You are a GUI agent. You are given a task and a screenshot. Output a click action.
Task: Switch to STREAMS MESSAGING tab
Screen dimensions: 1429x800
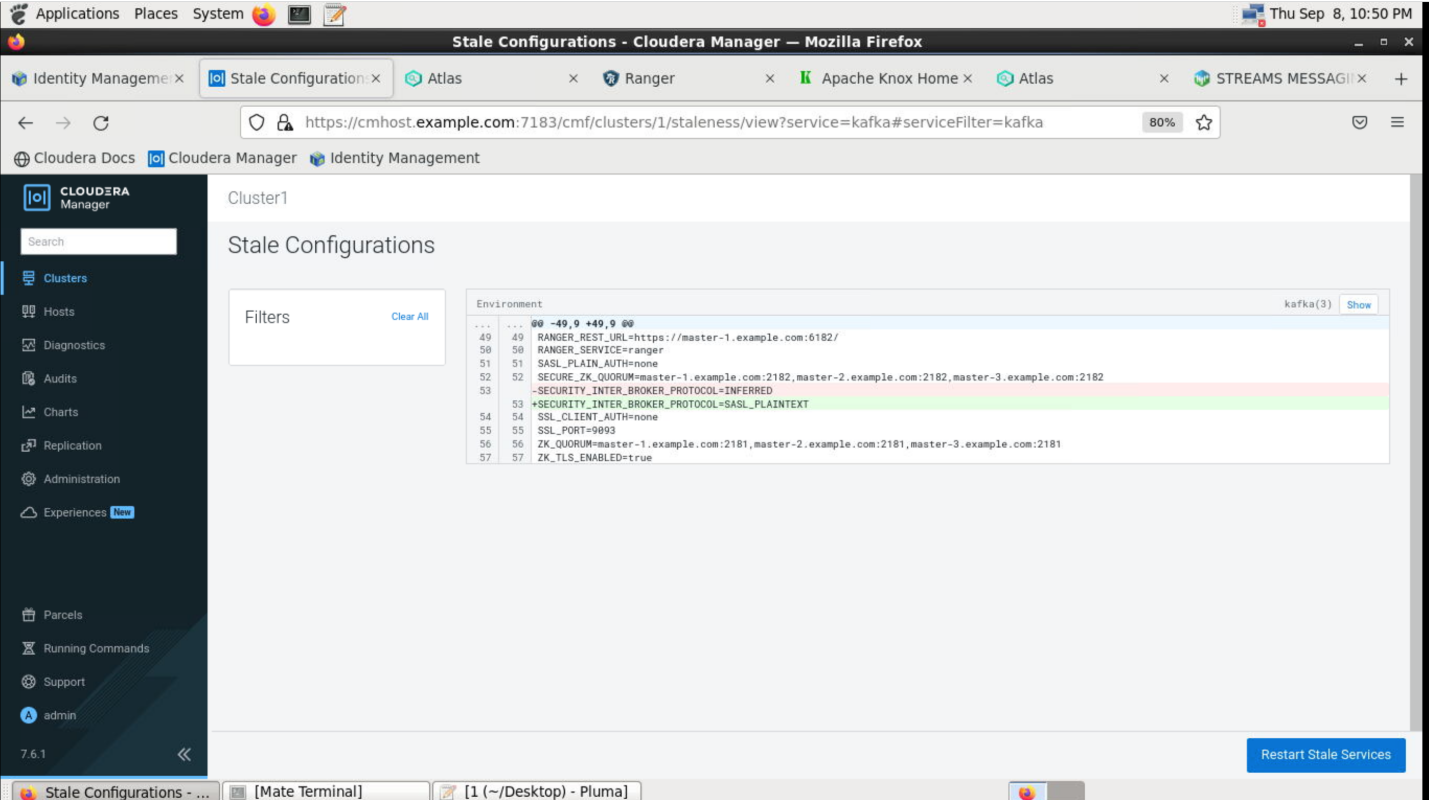coord(1280,78)
